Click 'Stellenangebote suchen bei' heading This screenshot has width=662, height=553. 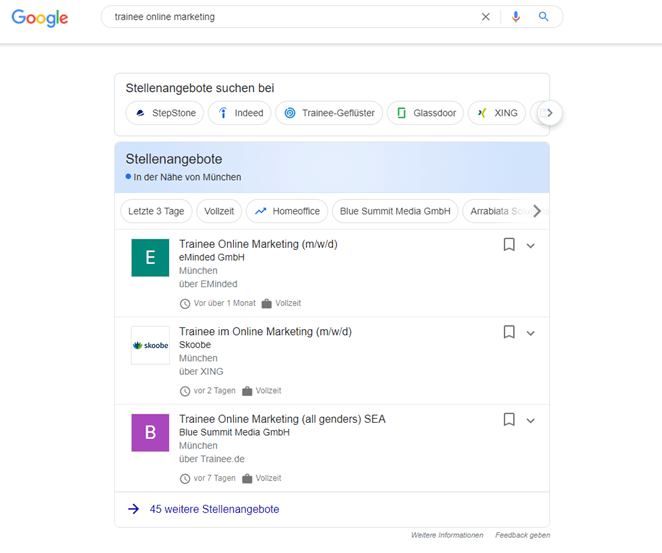(200, 88)
